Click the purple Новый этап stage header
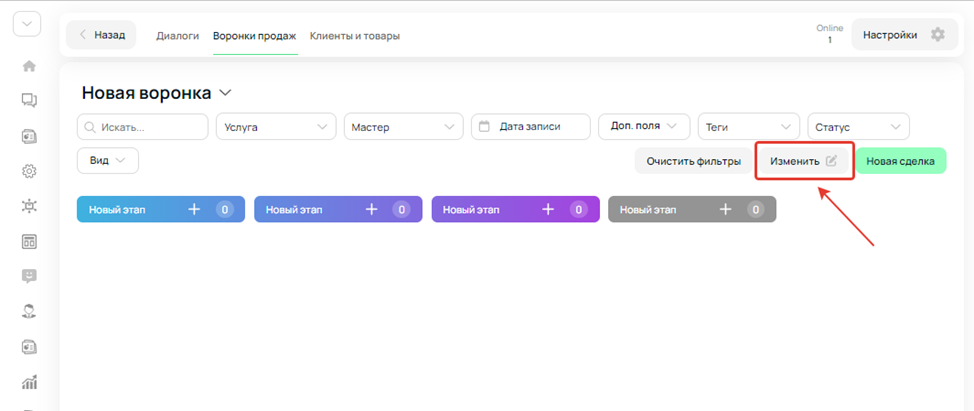974x411 pixels. (516, 209)
